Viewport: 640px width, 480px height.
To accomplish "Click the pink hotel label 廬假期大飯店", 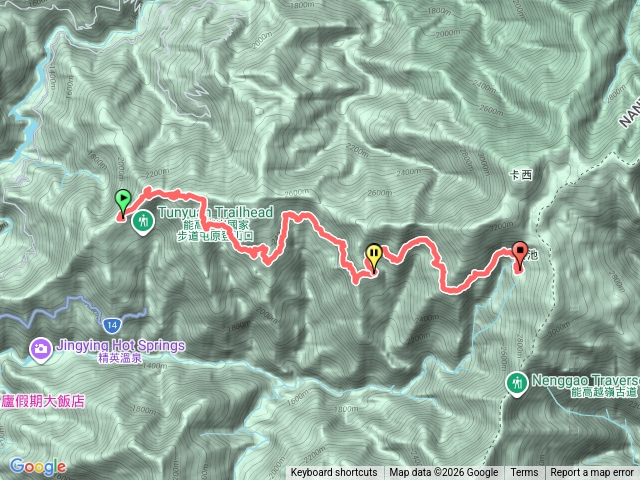I will 43,401.
